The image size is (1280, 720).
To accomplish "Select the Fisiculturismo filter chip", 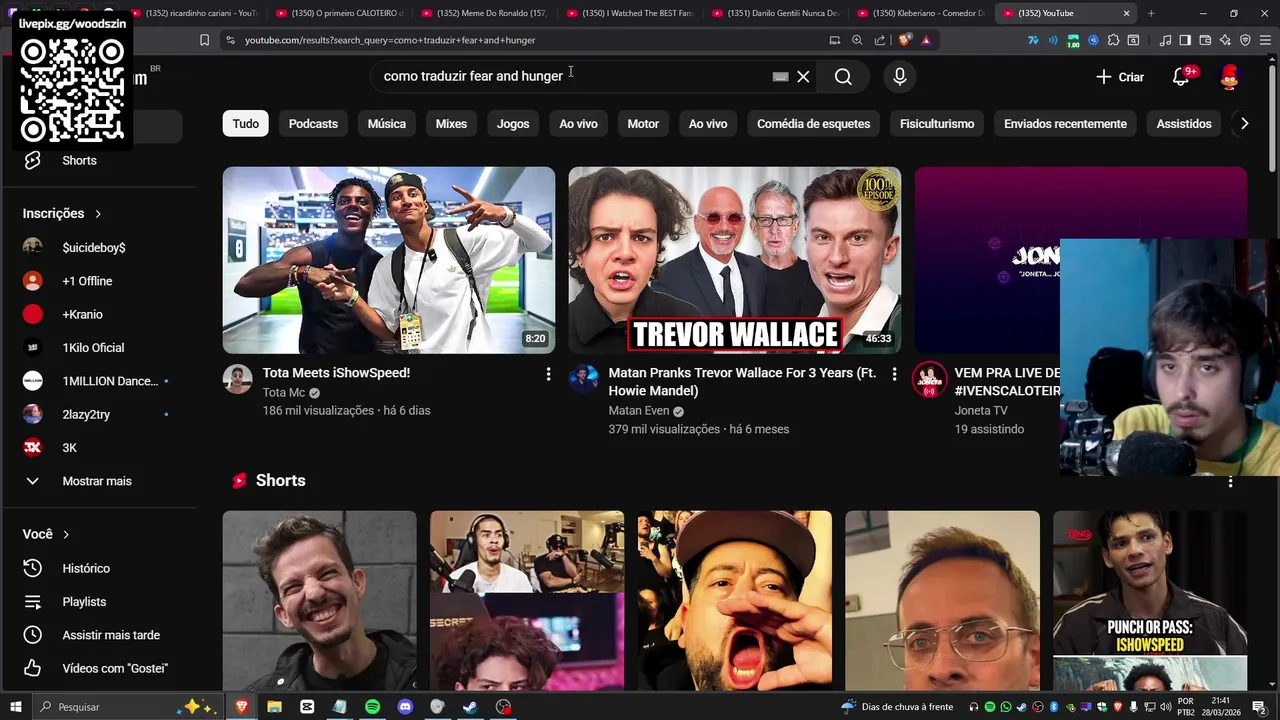I will pos(937,124).
